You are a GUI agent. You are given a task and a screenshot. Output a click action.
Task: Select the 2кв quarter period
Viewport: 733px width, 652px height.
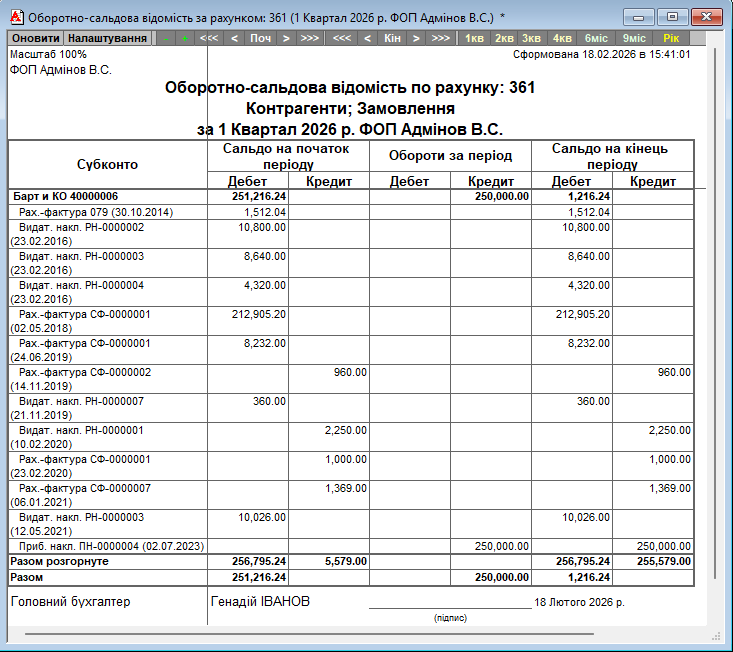click(504, 38)
